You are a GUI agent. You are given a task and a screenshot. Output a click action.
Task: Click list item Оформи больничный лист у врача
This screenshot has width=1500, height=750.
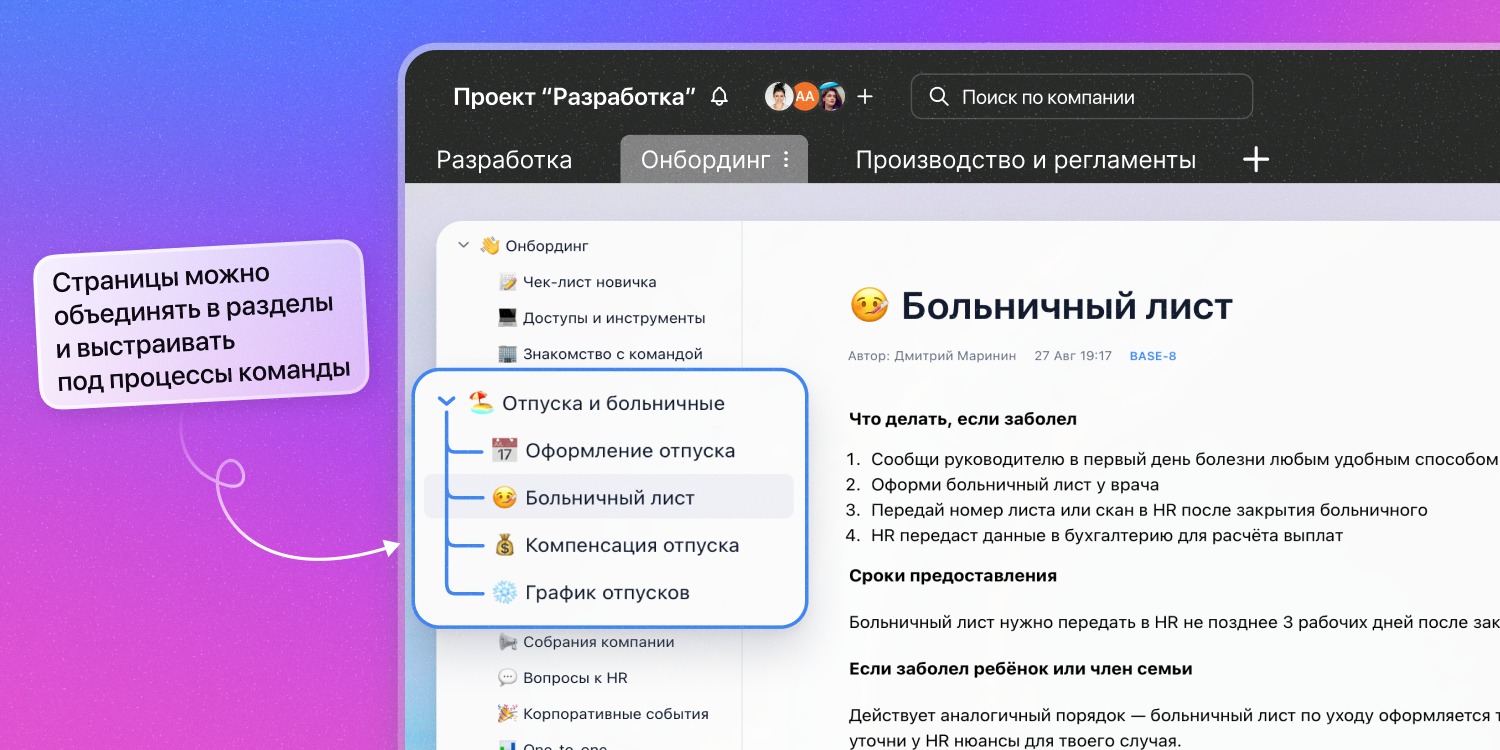1015,485
